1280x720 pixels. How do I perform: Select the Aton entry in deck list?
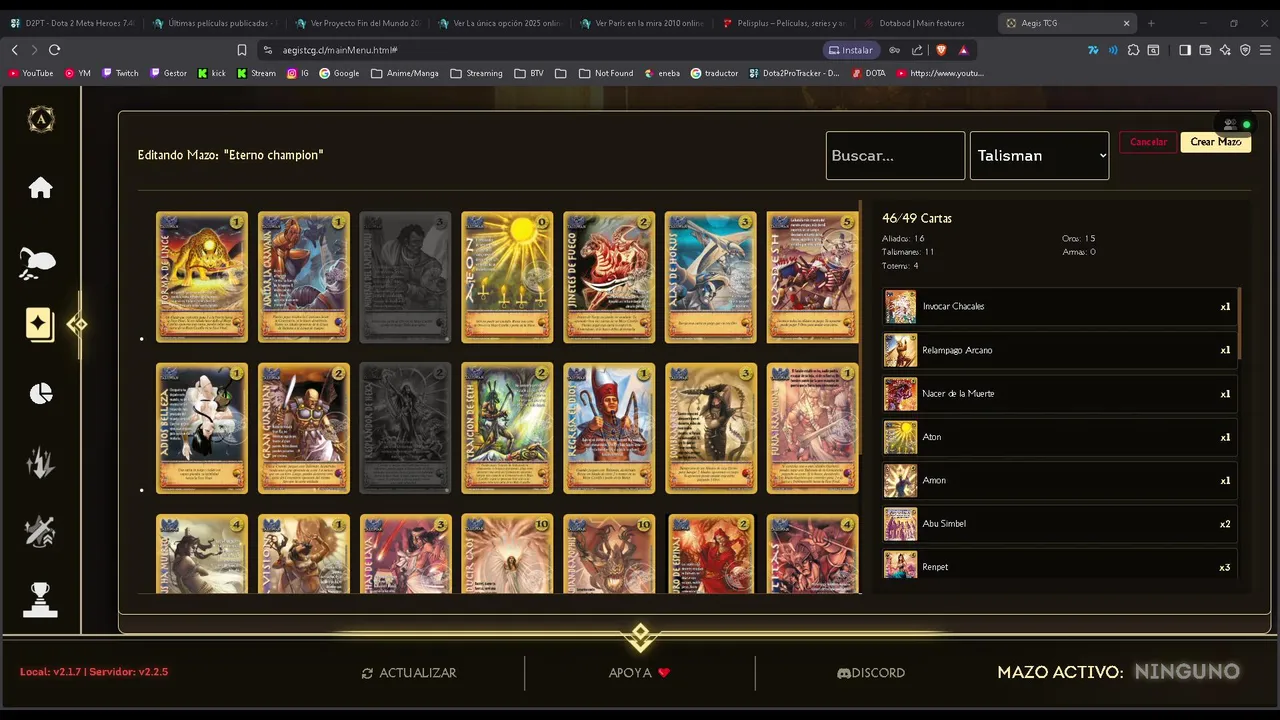(1060, 437)
